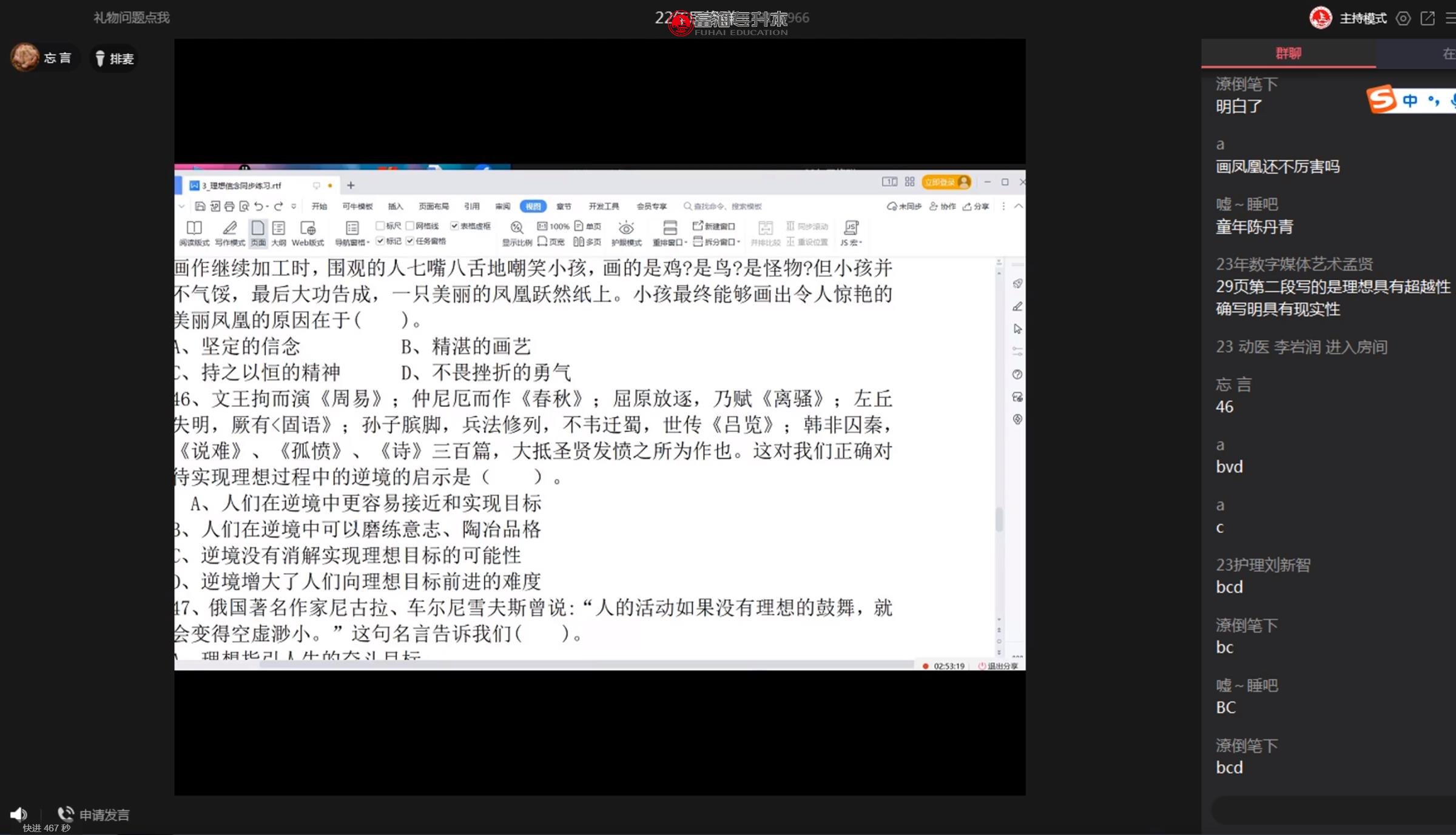Open 显示比例 zoom ratio dialog
The height and width of the screenshot is (835, 1456).
click(x=517, y=233)
